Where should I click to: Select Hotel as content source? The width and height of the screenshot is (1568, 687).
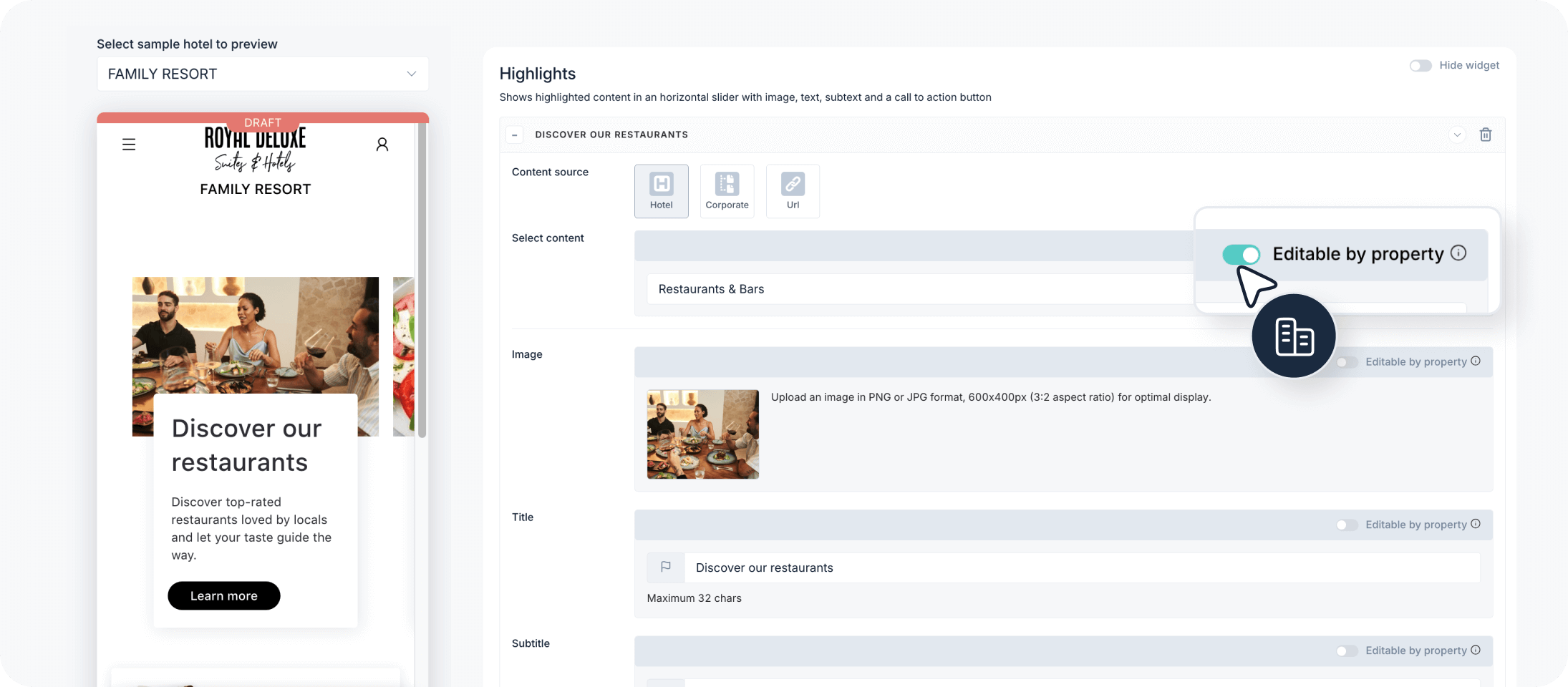click(661, 191)
